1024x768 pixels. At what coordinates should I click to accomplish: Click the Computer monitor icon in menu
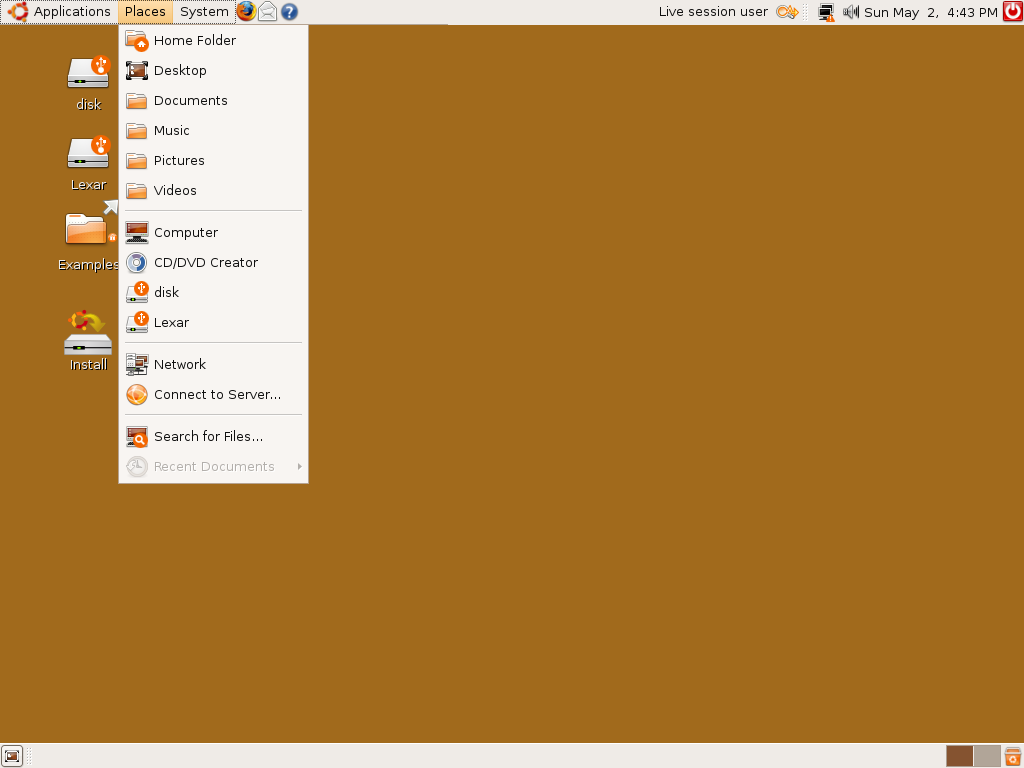click(x=137, y=232)
